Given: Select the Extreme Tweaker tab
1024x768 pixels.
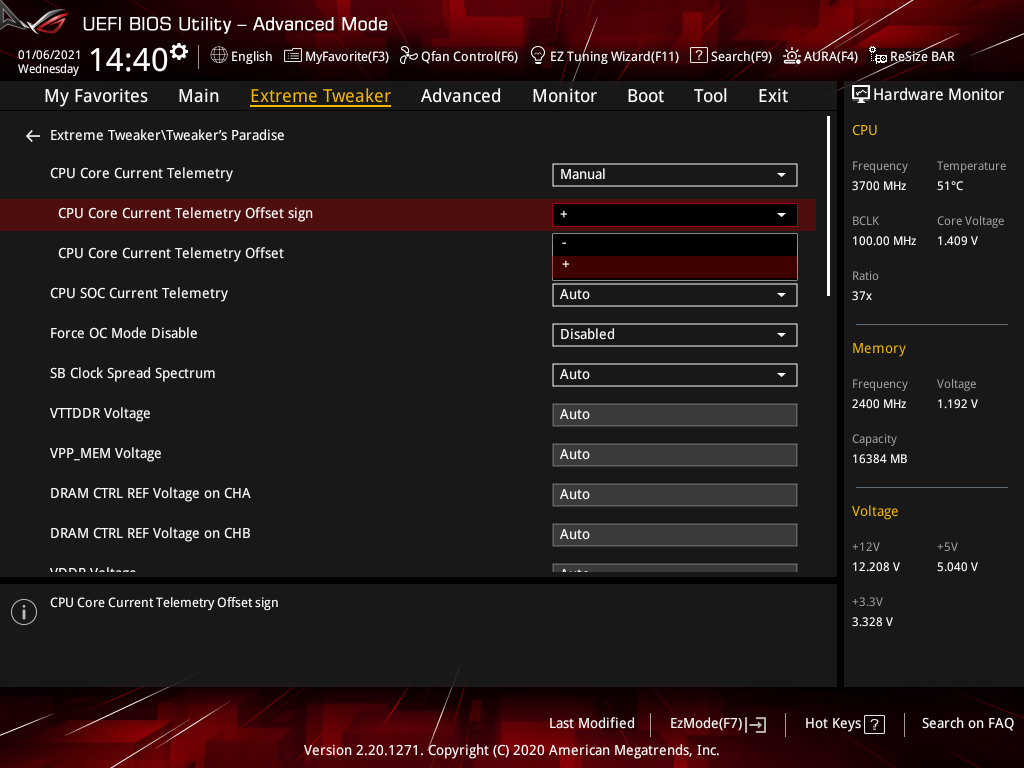Looking at the screenshot, I should coord(320,96).
